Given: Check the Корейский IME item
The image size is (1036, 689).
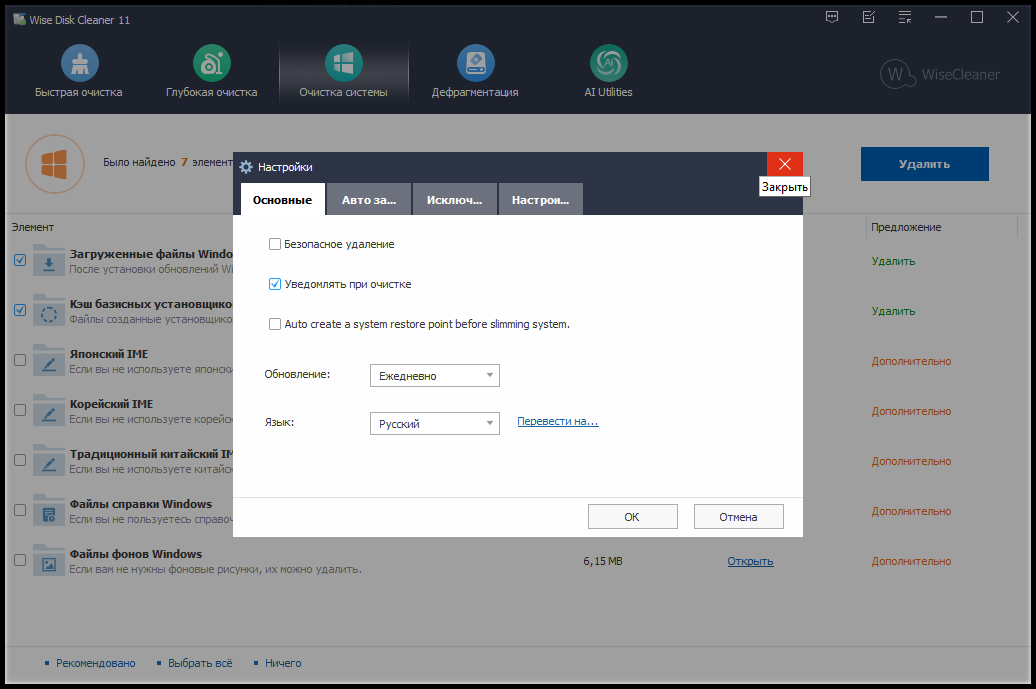Looking at the screenshot, I should coord(20,410).
